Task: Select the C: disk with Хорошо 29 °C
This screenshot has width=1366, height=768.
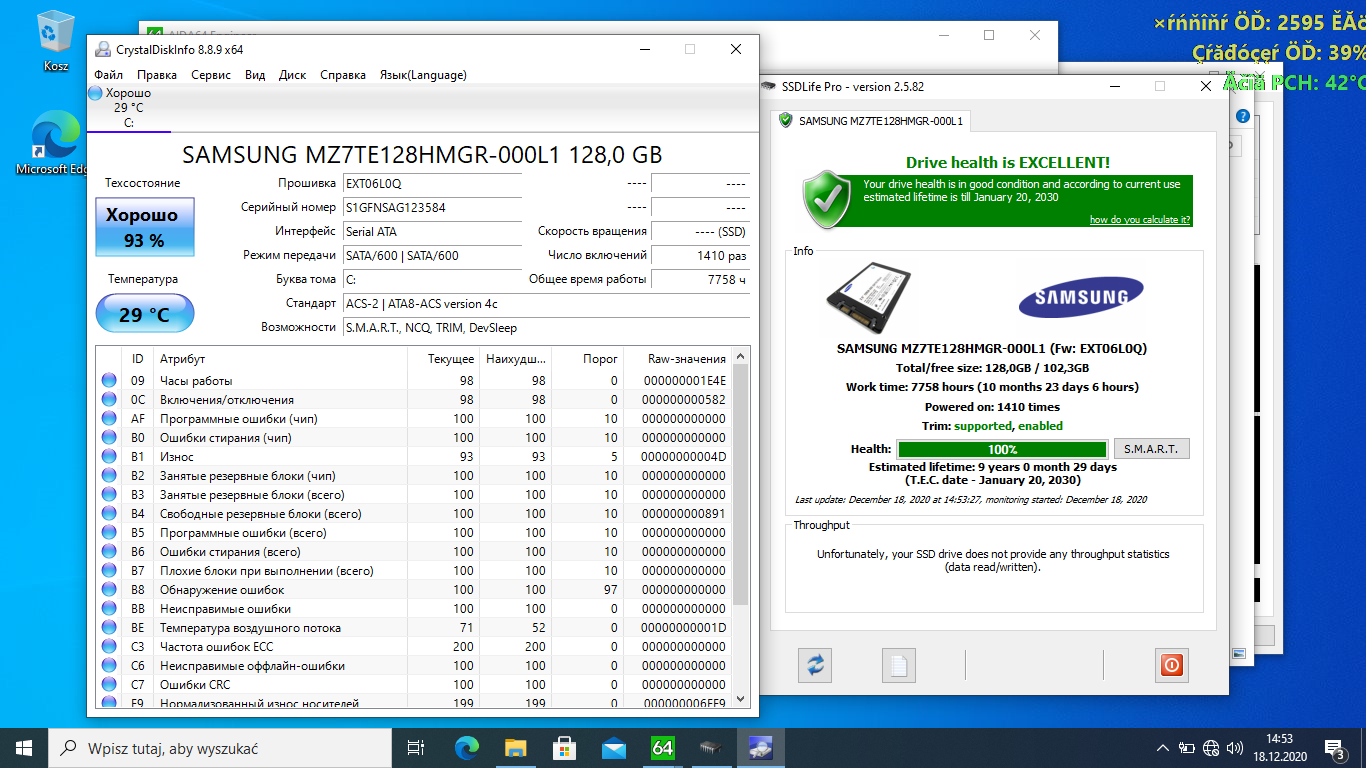Action: click(x=128, y=108)
